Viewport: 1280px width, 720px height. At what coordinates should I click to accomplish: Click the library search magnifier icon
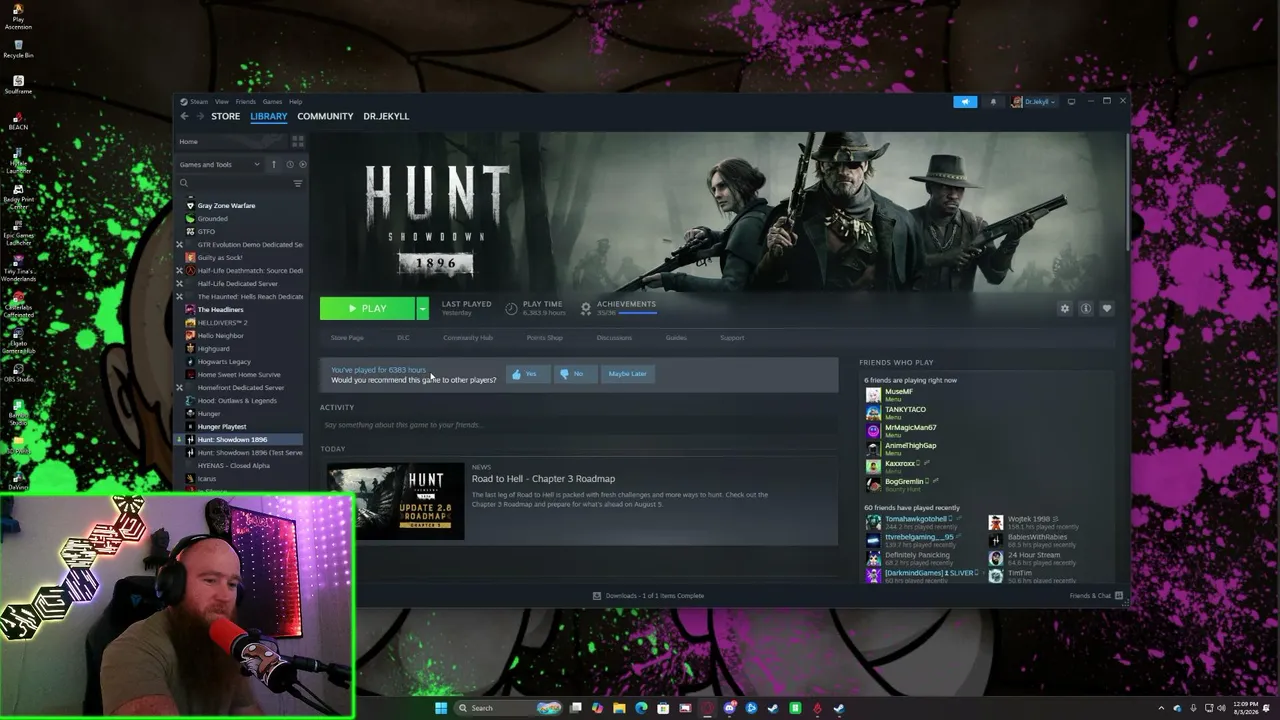(x=184, y=183)
